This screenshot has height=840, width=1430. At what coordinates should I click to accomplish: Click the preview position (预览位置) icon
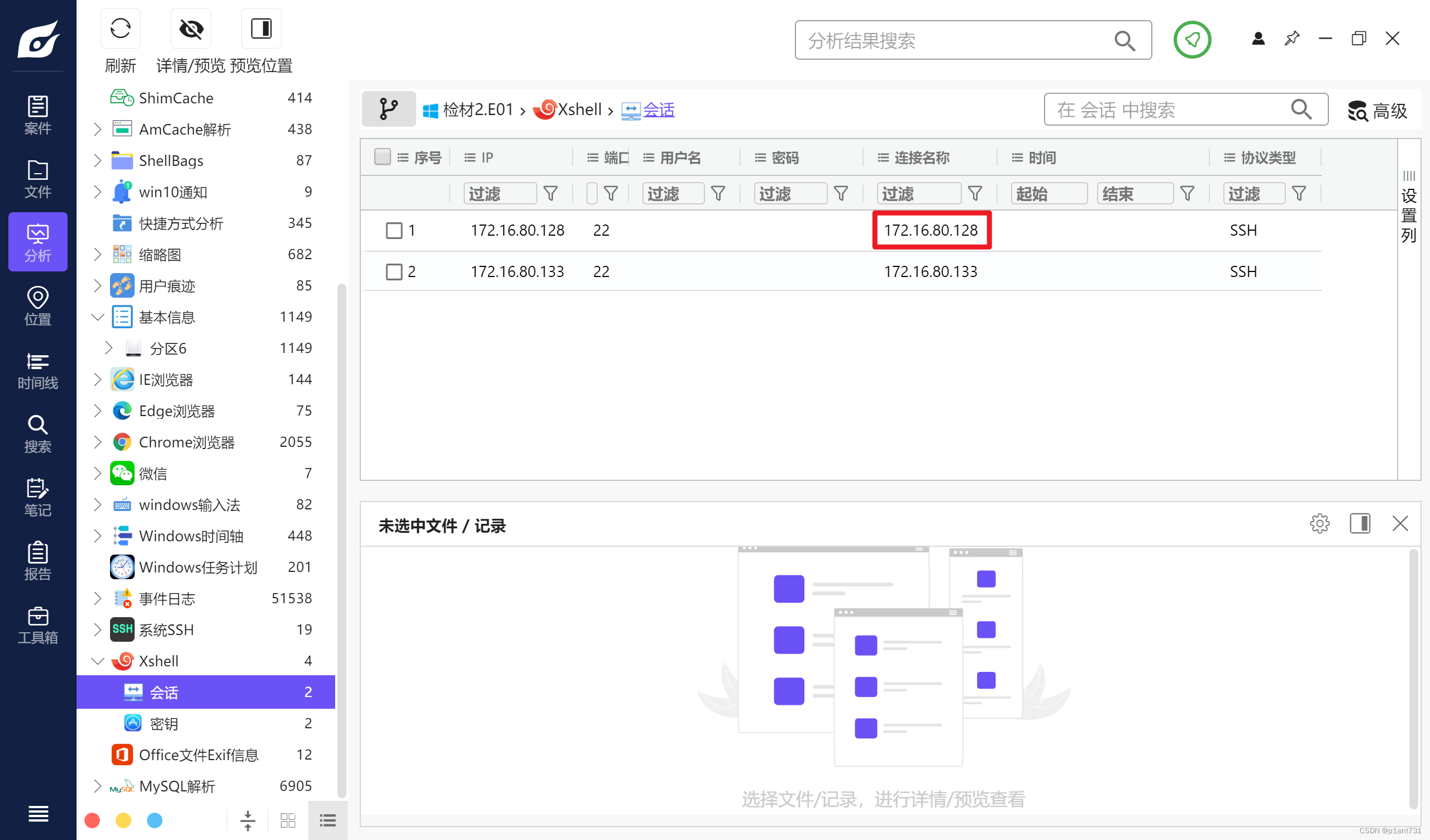[261, 28]
